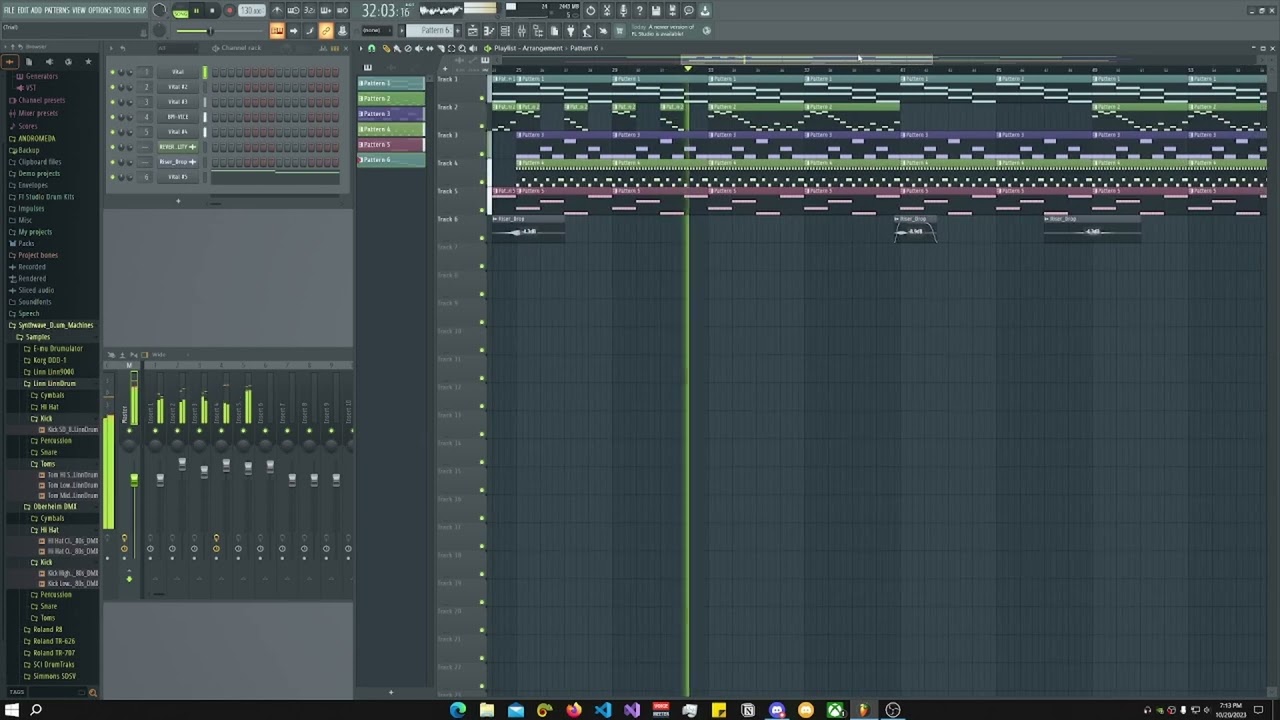Open the TOOLS menu
Screen dimensions: 1280x720
point(122,10)
